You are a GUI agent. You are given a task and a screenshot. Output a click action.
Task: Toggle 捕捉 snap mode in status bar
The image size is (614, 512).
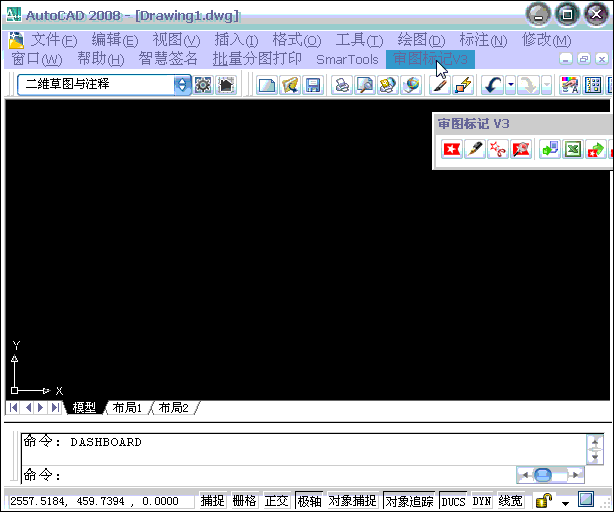pos(213,501)
